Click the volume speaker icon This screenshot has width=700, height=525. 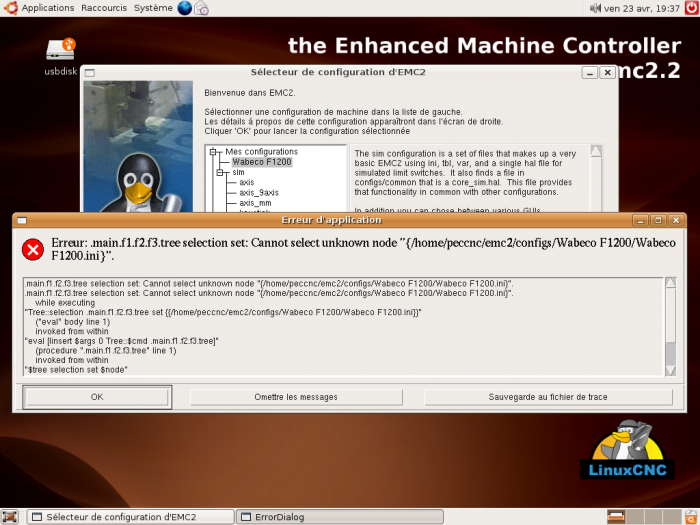tap(596, 8)
